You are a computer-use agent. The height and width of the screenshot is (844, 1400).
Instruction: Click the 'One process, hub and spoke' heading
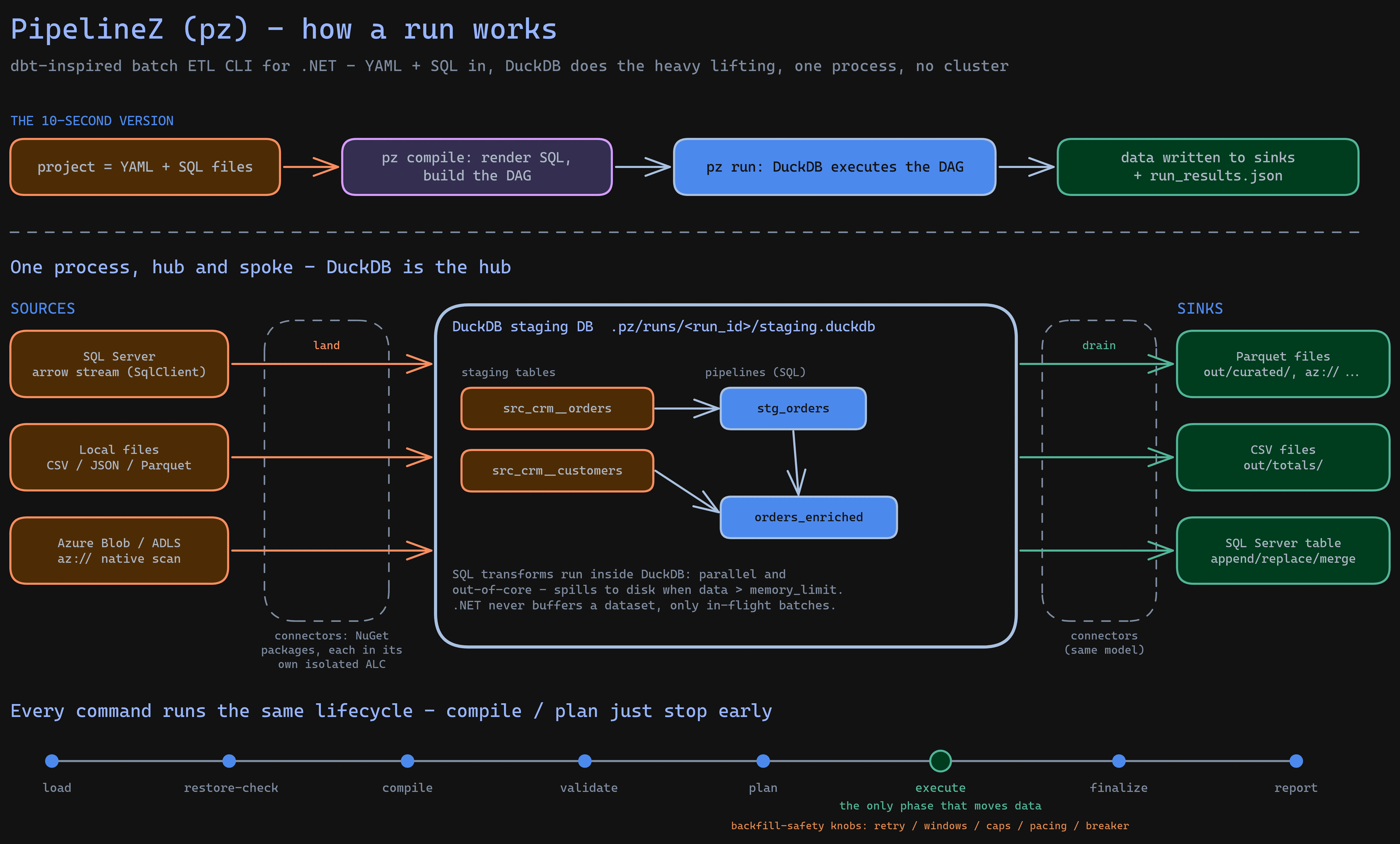[x=260, y=267]
